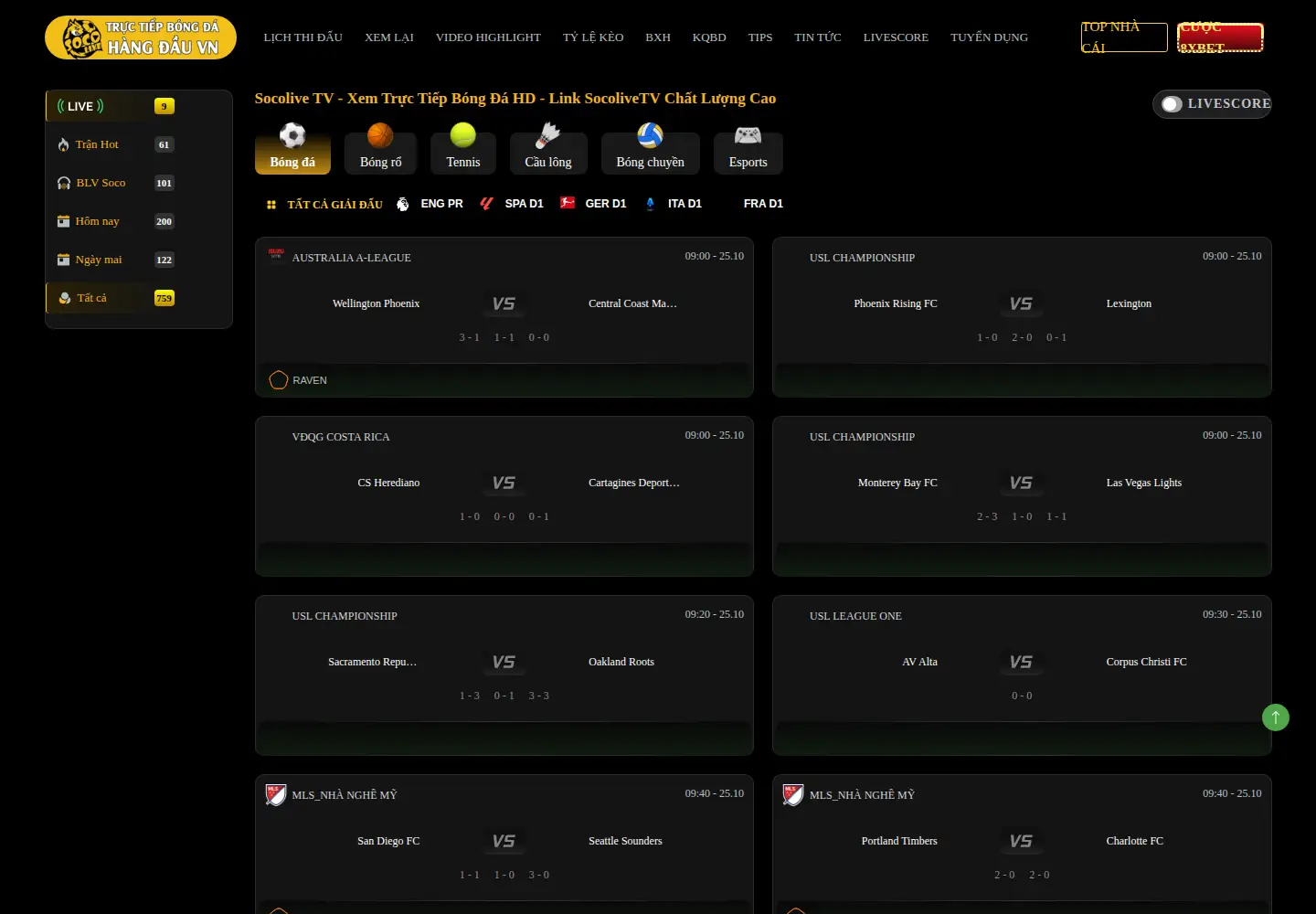Click the Premier League icon beside ENG PR

click(x=403, y=204)
